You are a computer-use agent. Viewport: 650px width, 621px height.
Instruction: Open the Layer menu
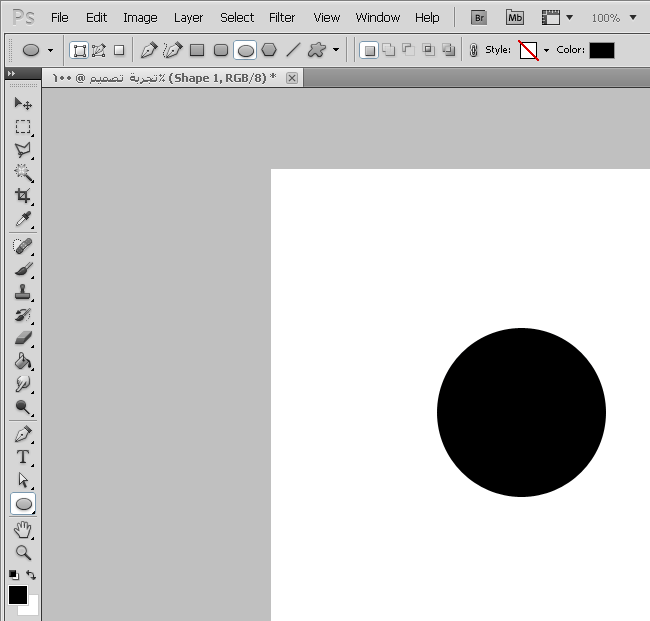click(x=188, y=18)
